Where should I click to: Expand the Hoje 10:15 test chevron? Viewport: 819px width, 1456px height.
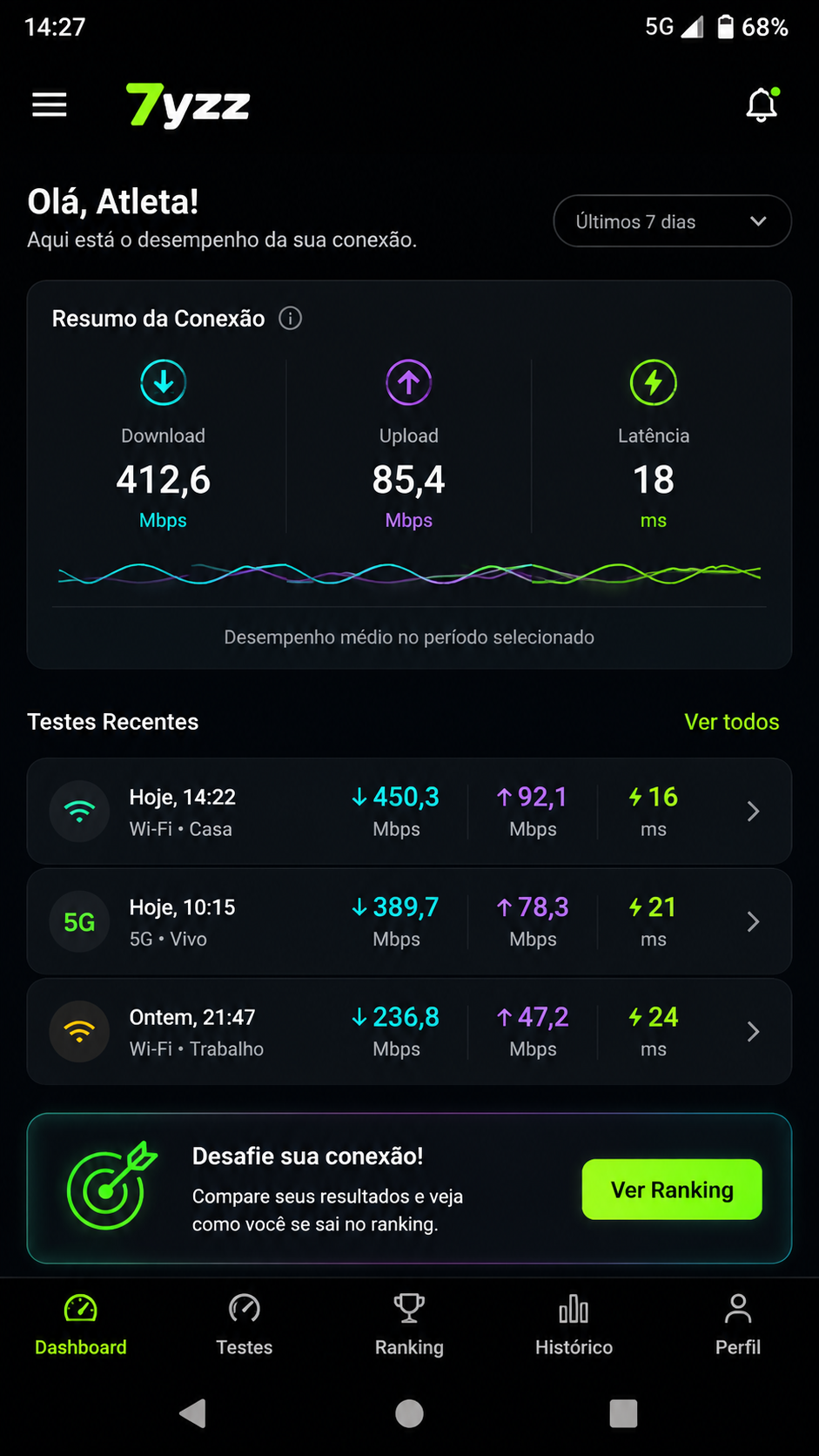coord(754,921)
